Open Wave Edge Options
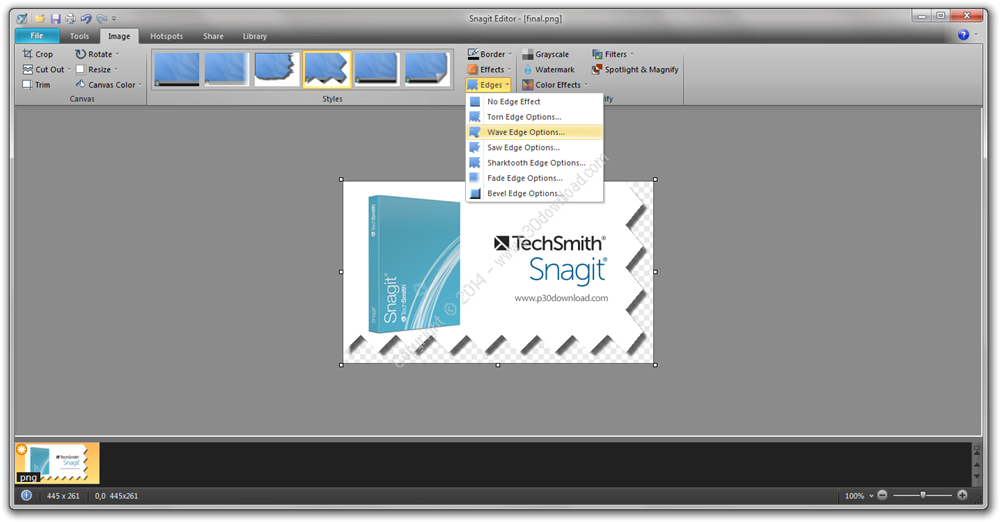Viewport: 1000px width, 522px height. point(534,132)
